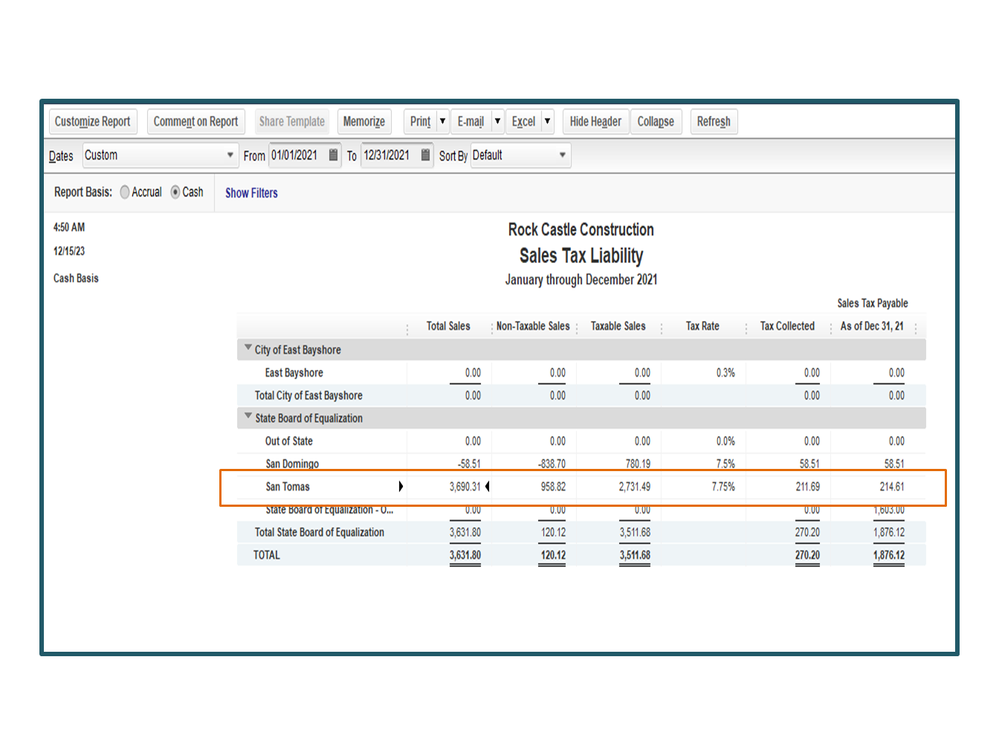Screen dimensions: 999x749
Task: Click San Tomas total sales 3,690.31
Action: tap(465, 487)
